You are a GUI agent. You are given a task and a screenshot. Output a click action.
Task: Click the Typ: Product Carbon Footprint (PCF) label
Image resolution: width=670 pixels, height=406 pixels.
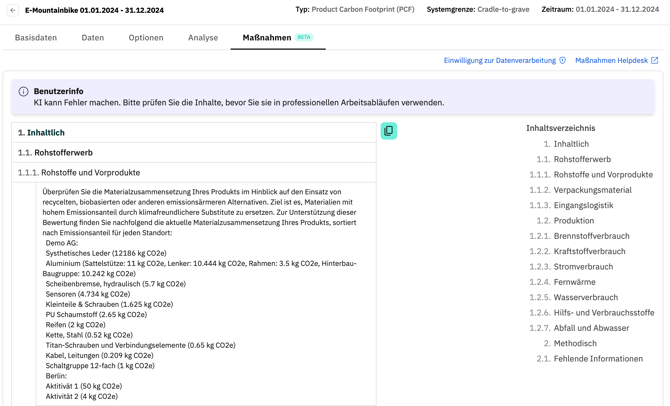(x=355, y=9)
